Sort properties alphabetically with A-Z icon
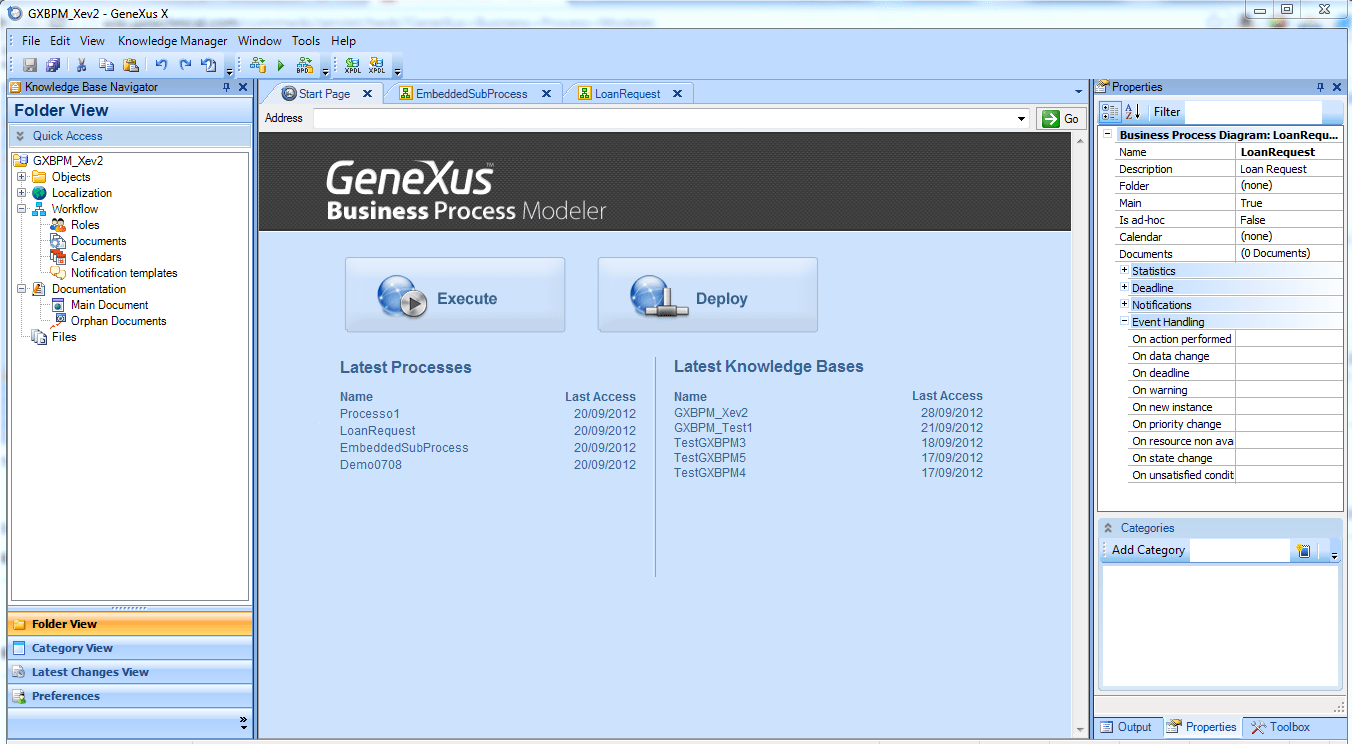Screen dimensions: 1352x744 click(x=1133, y=112)
